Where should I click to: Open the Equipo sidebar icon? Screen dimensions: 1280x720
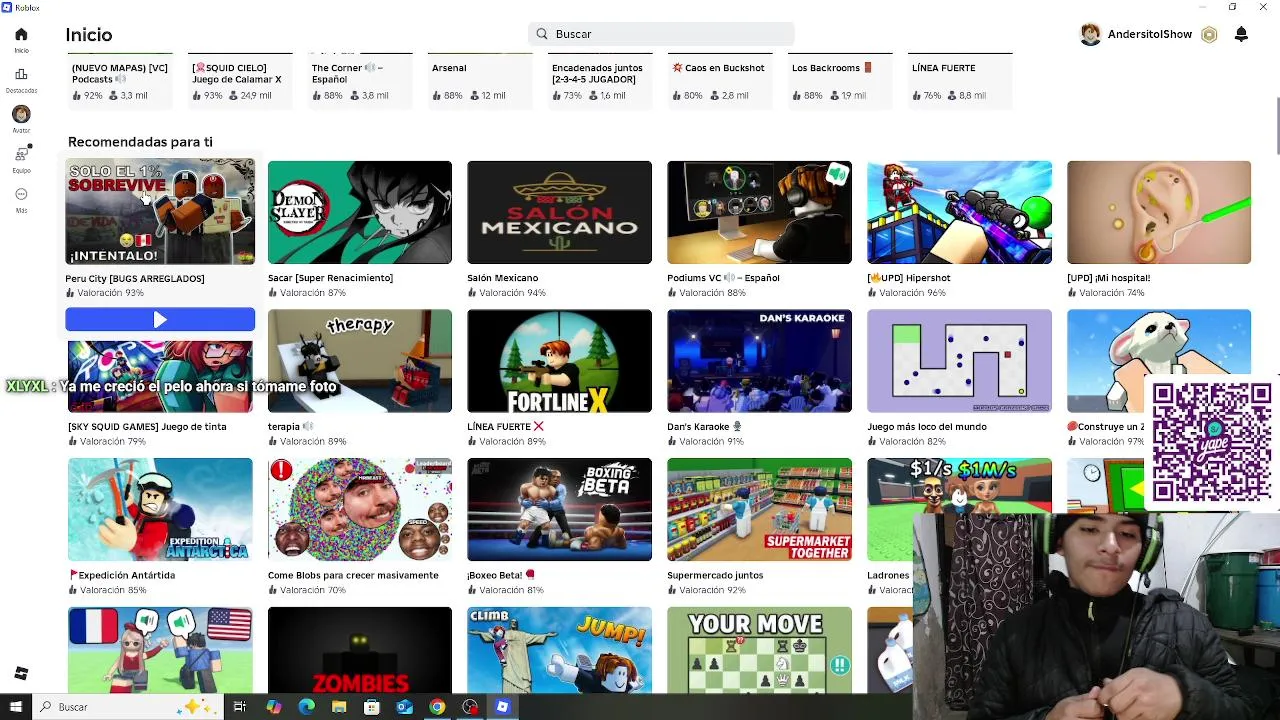pos(21,155)
